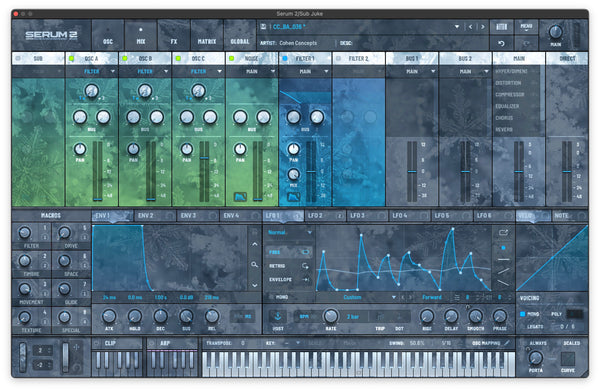Click the POLY voicing label
This screenshot has height=391, width=600.
click(x=556, y=314)
